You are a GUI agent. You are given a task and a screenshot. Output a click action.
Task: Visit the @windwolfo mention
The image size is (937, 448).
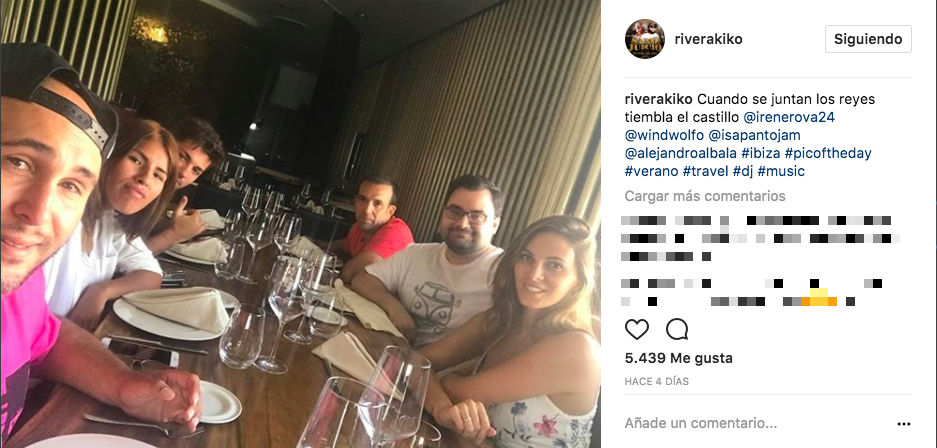[x=662, y=135]
